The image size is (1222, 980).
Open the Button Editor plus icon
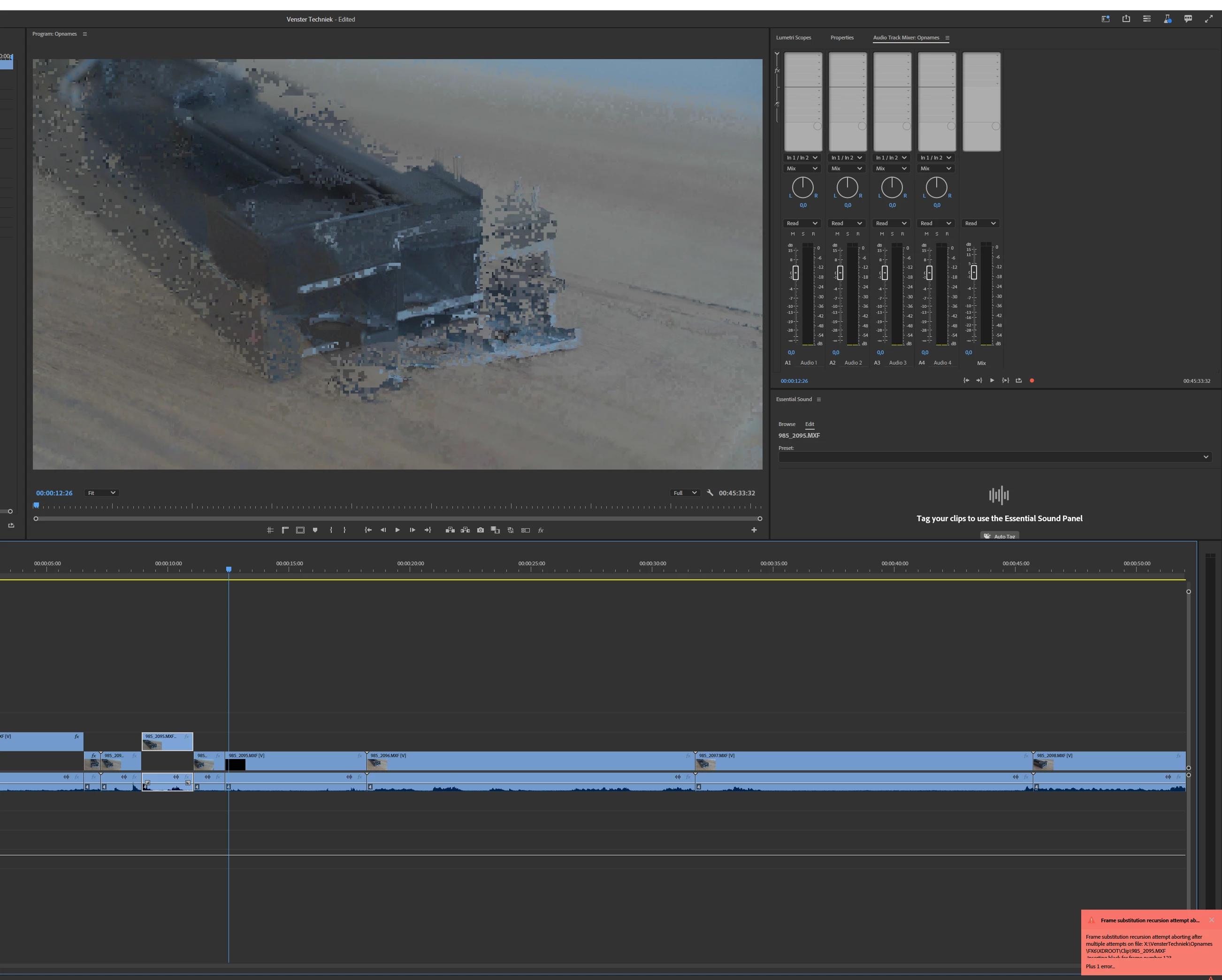(x=754, y=530)
